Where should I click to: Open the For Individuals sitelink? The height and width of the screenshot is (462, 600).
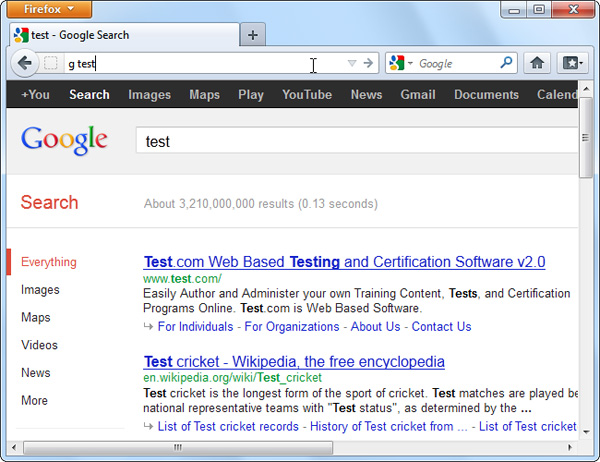click(196, 327)
